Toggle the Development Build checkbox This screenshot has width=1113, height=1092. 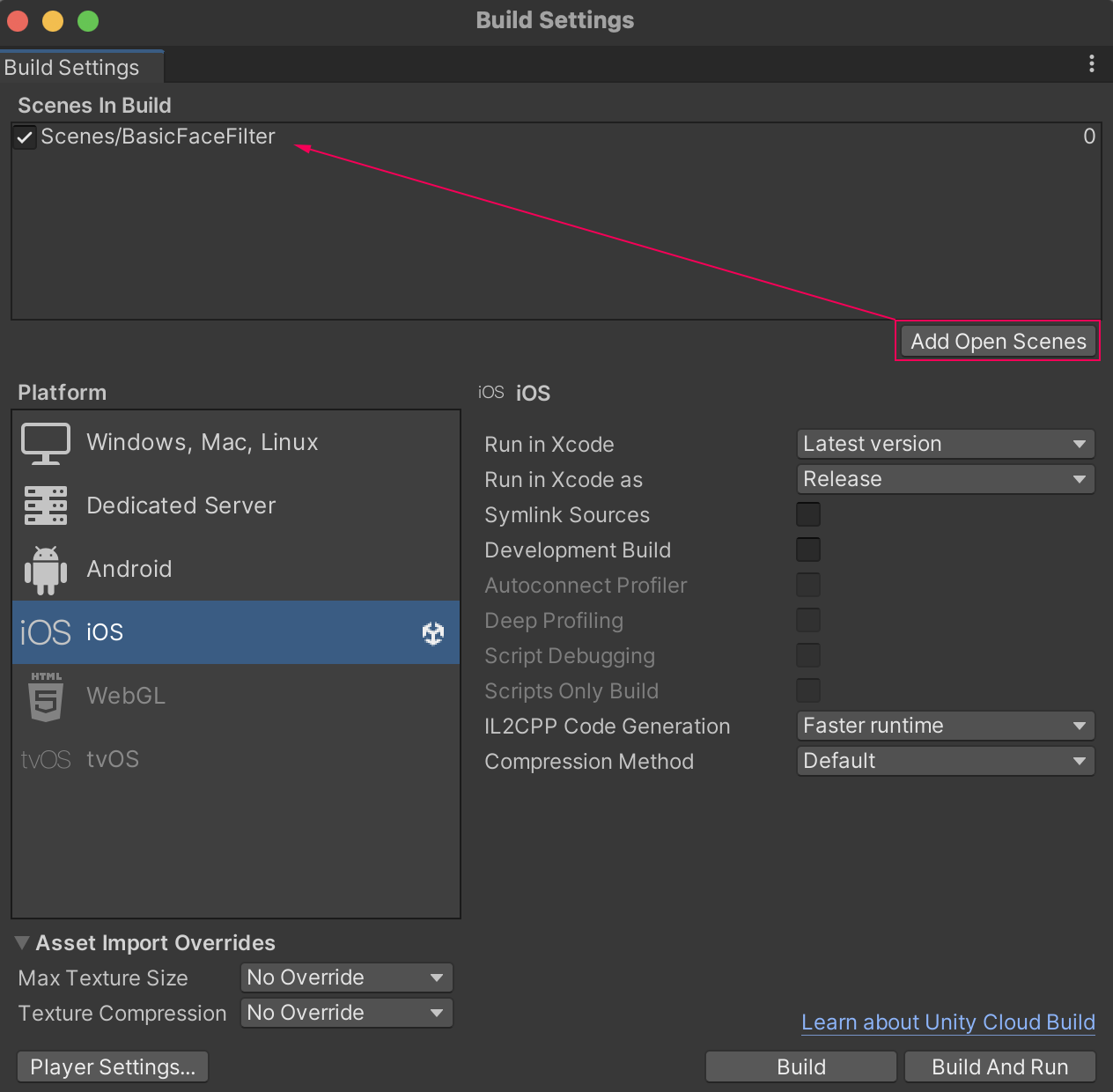click(x=808, y=550)
